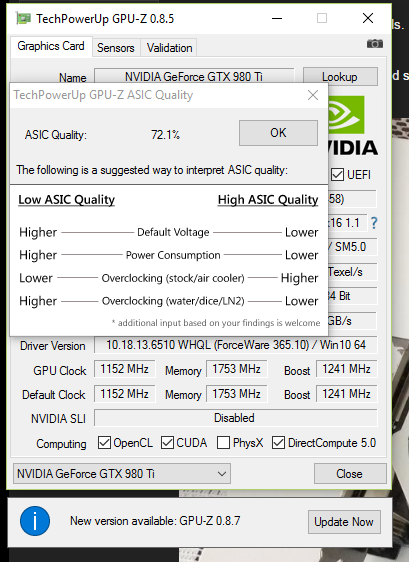Click the Driver Version field

tap(236, 345)
